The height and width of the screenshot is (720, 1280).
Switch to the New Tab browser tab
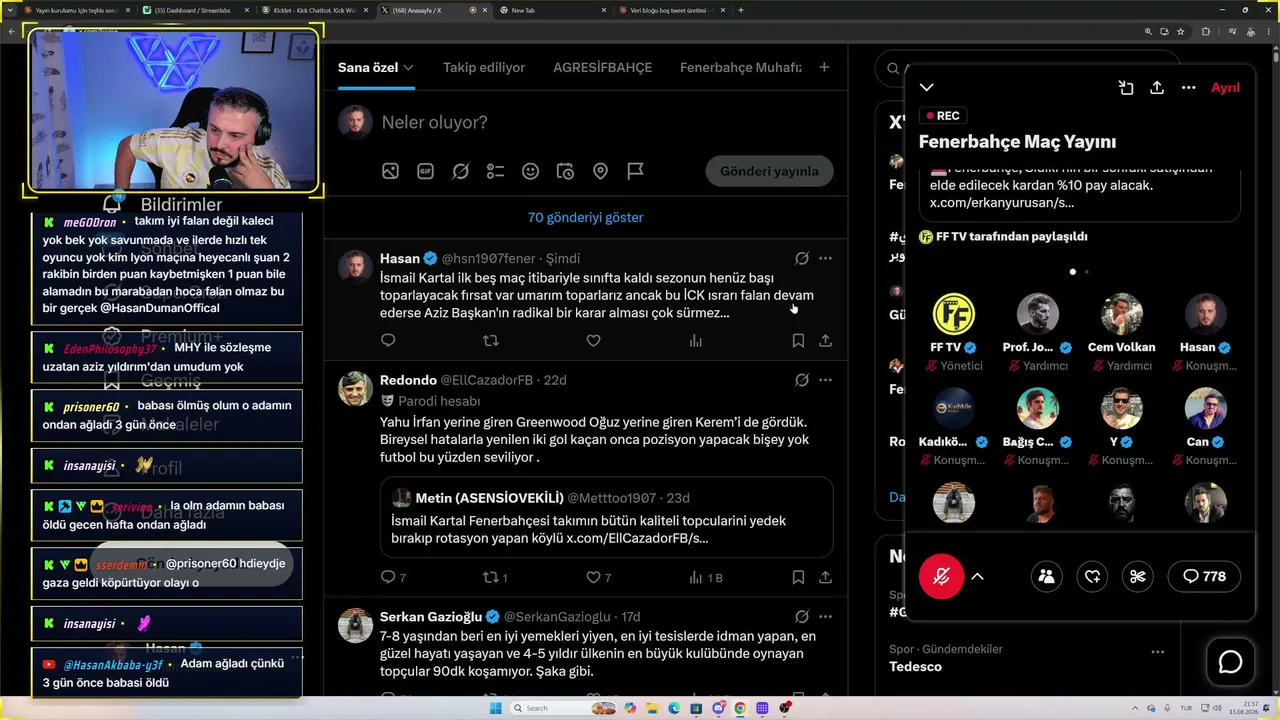tap(553, 10)
